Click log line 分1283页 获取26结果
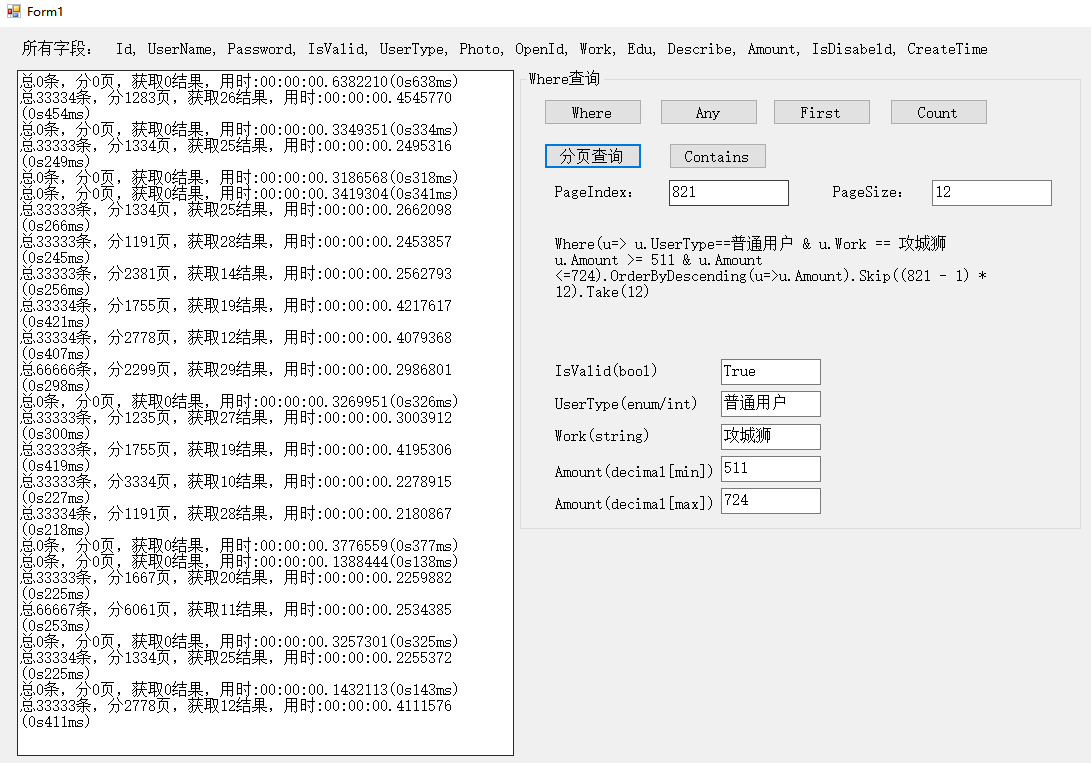The image size is (1091, 763). [236, 106]
